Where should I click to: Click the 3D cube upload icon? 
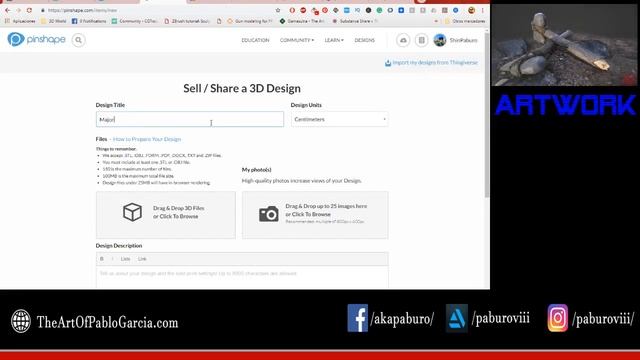132,212
